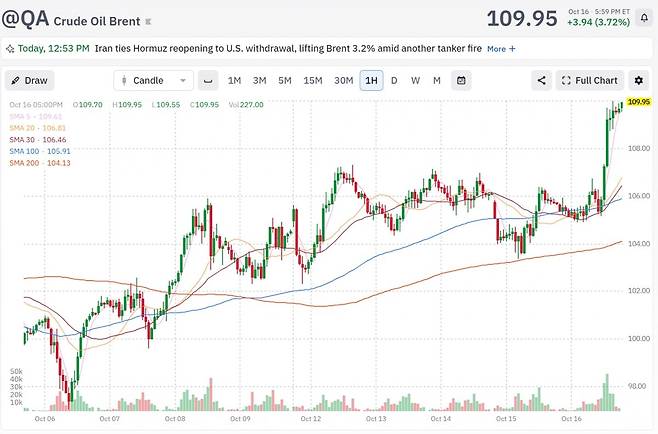The image size is (658, 434).
Task: Open chart settings gear
Action: (638, 81)
